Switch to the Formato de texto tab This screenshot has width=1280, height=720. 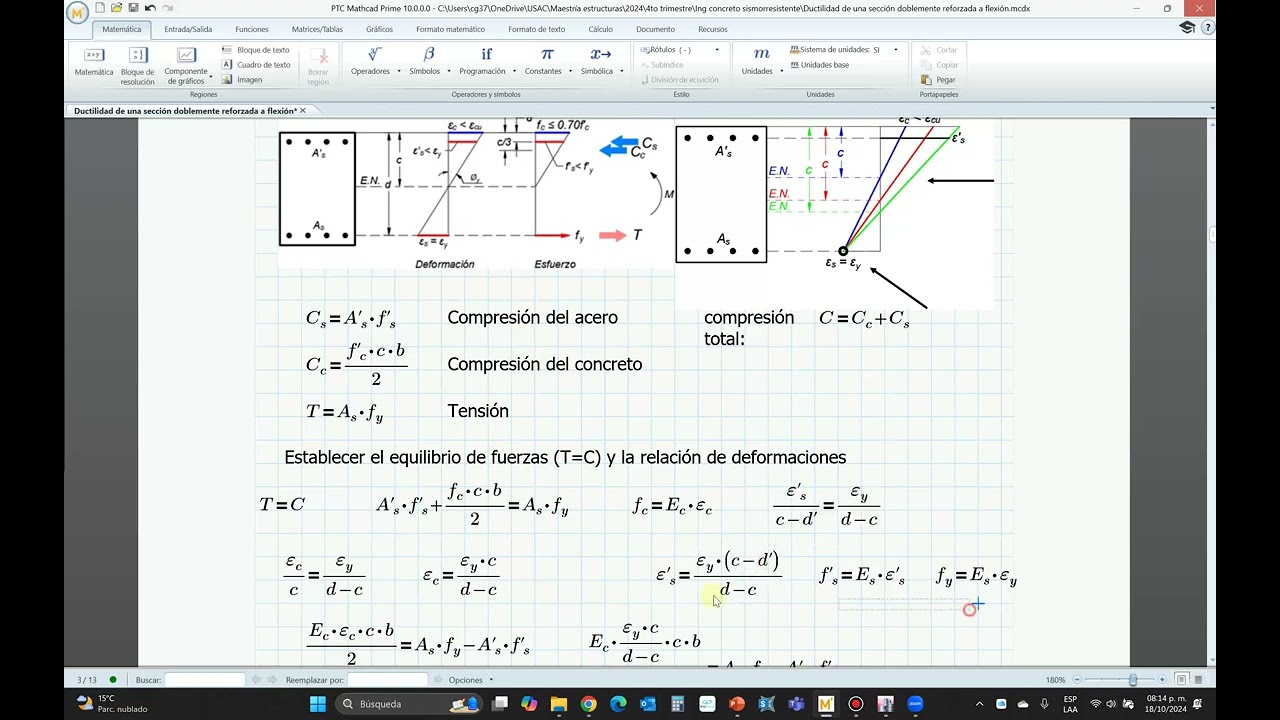point(537,29)
